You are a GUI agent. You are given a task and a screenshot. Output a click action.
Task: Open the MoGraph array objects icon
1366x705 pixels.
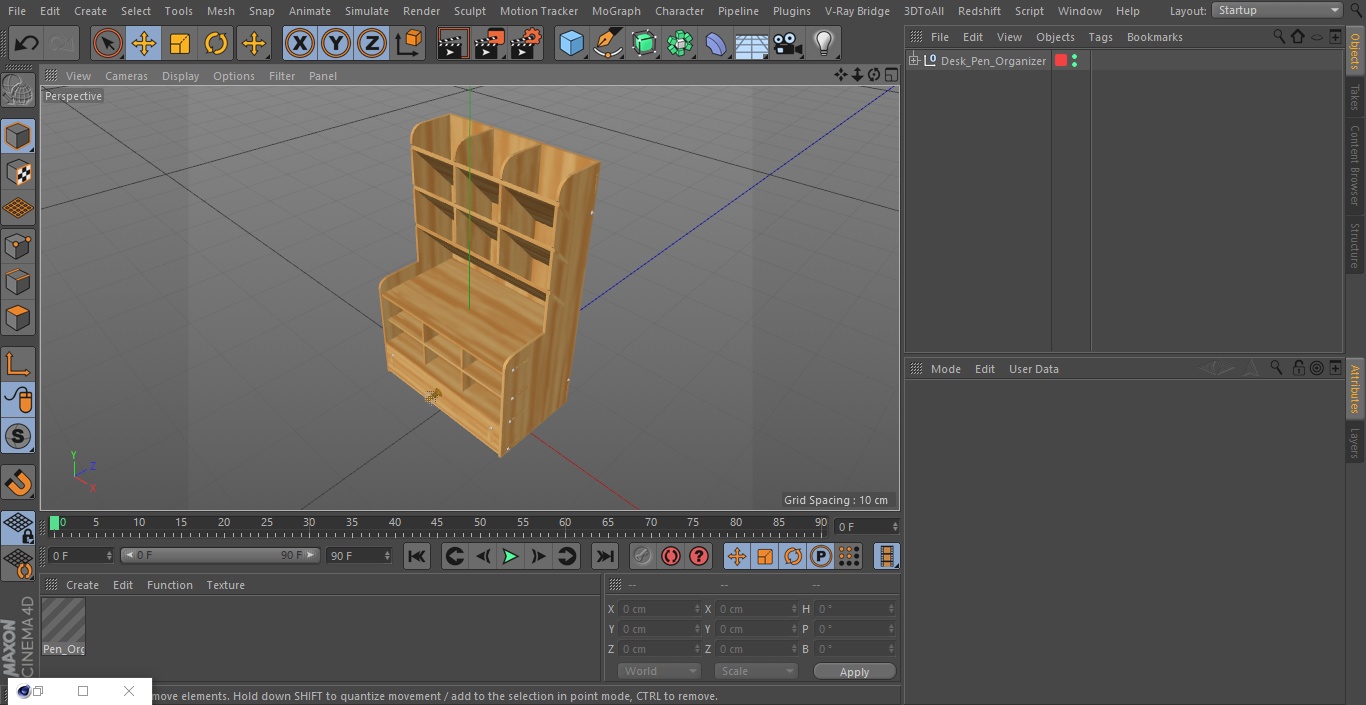coord(680,44)
